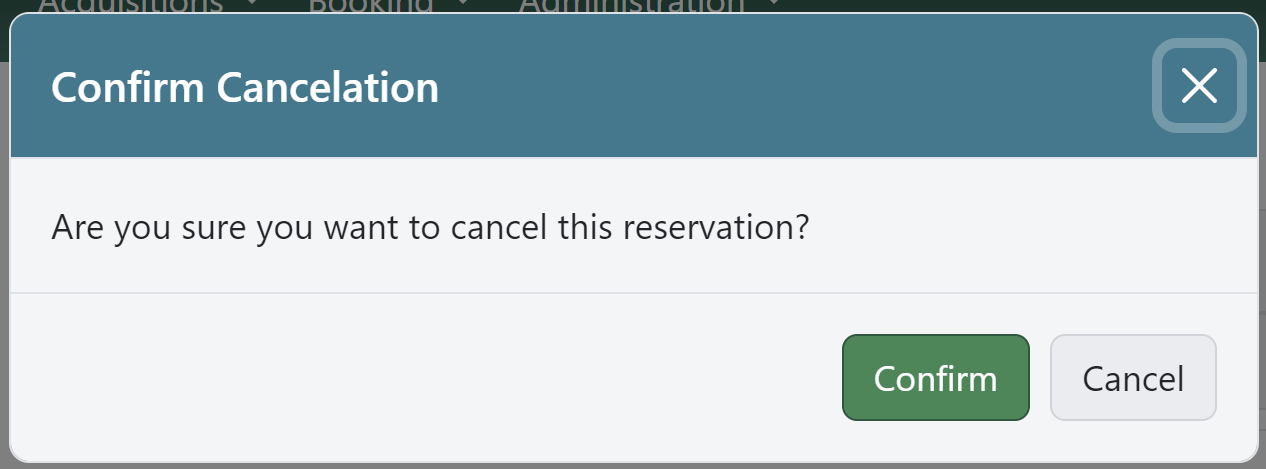Keep the reservation by clicking Cancel

[1133, 378]
